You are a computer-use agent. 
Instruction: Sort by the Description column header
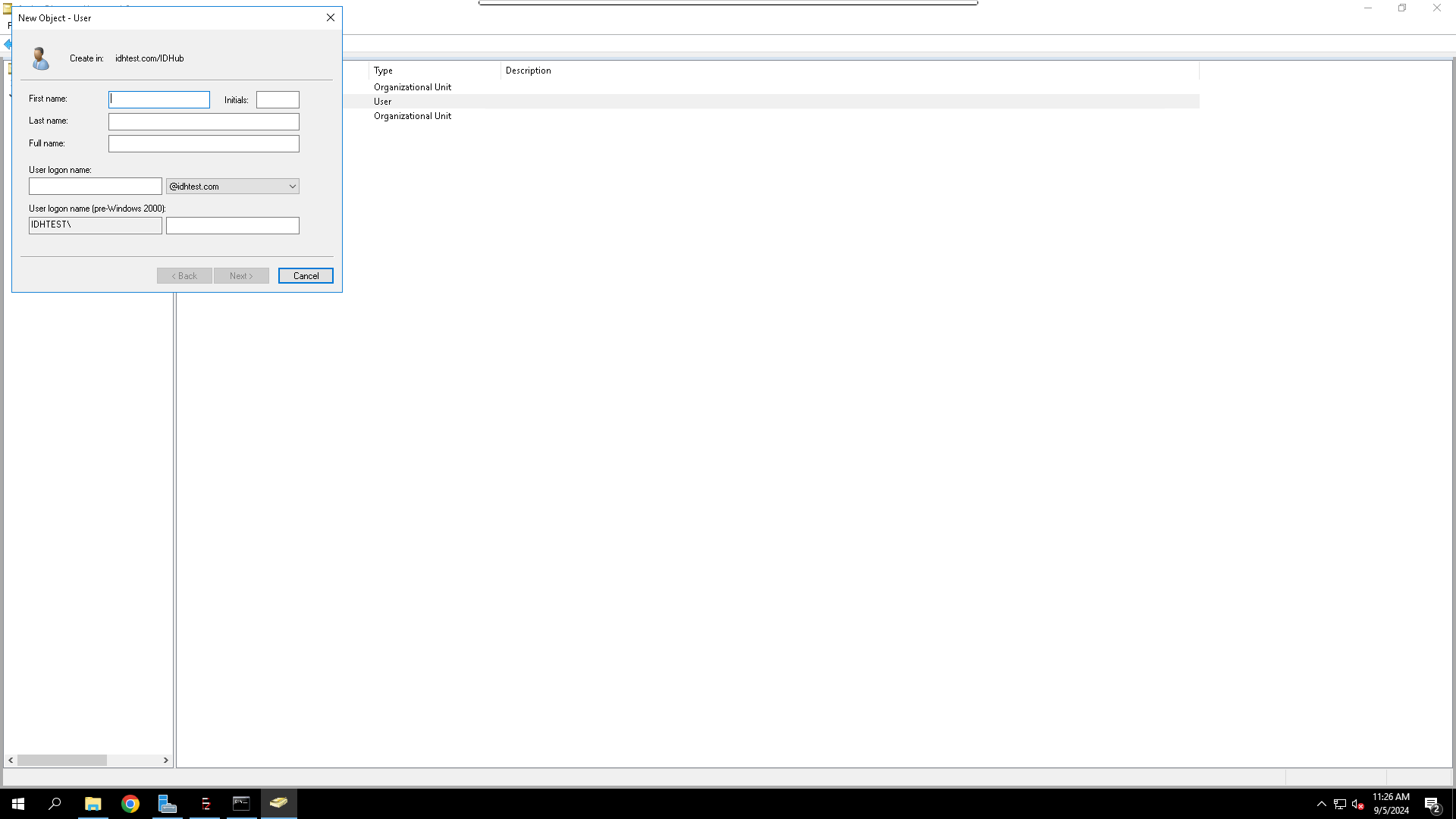click(x=529, y=71)
